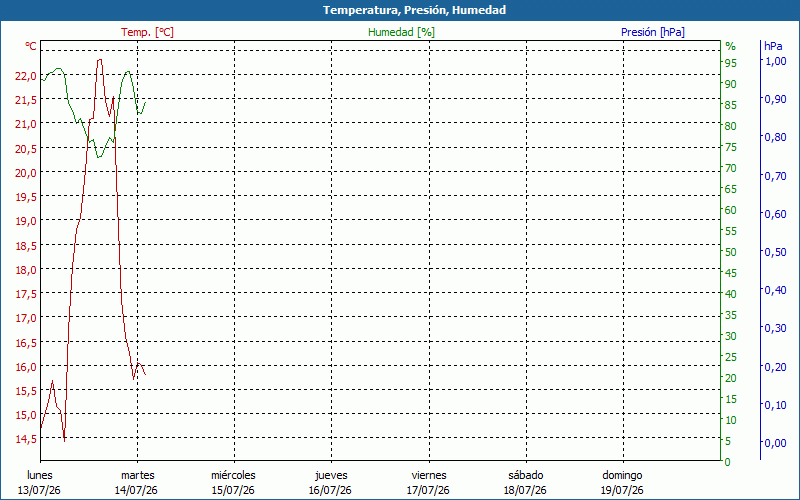Image resolution: width=800 pixels, height=500 pixels.
Task: Click the % unit label on humidity axis
Action: [731, 46]
